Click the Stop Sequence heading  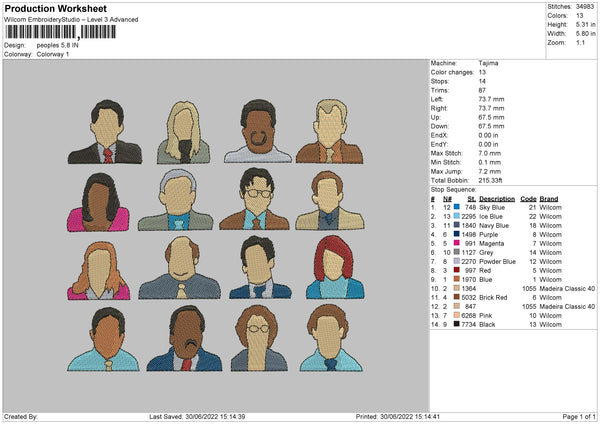(453, 189)
